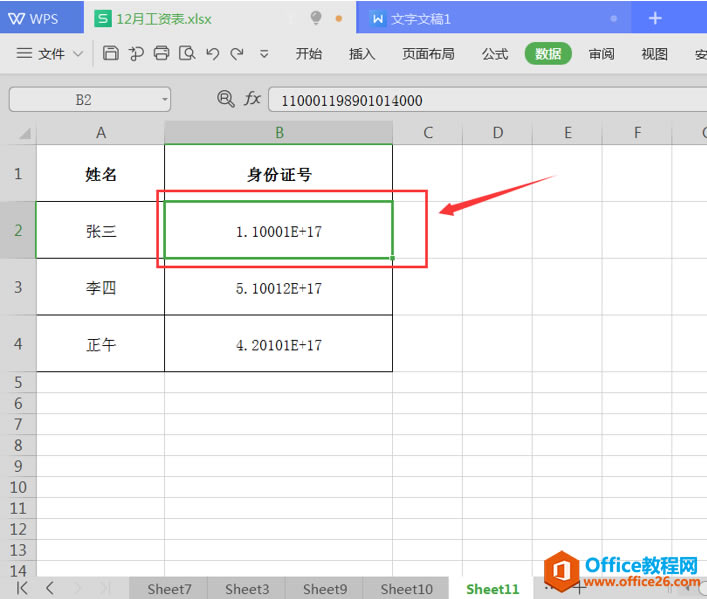
Task: Select column B header
Action: [279, 133]
